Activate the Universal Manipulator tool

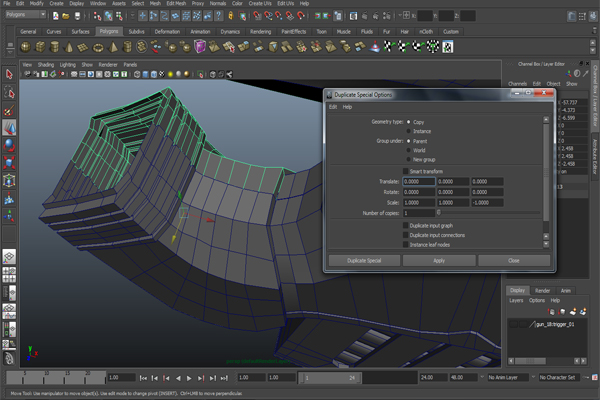pos(9,180)
